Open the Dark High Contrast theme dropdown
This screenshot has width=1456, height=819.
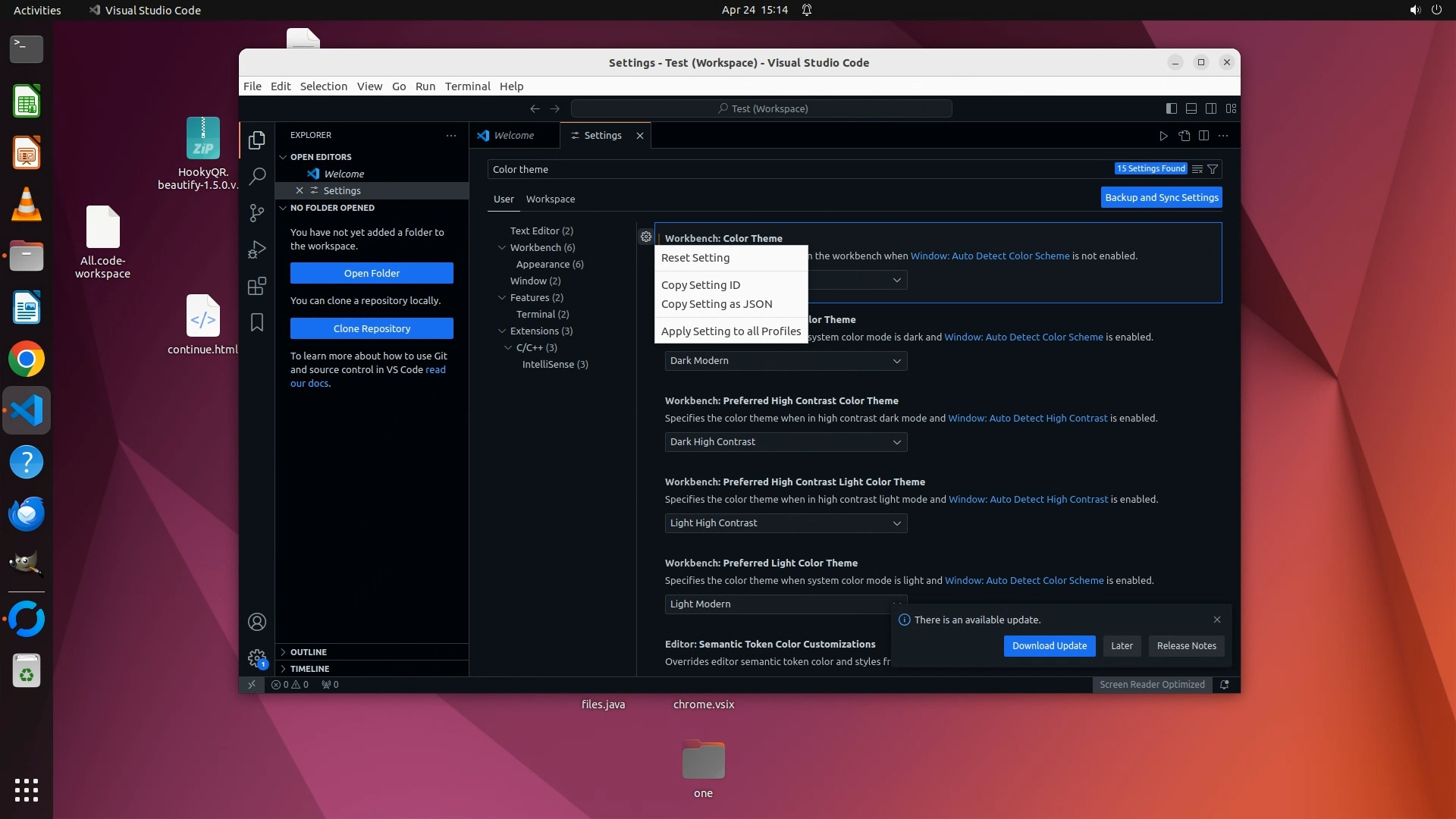click(786, 442)
